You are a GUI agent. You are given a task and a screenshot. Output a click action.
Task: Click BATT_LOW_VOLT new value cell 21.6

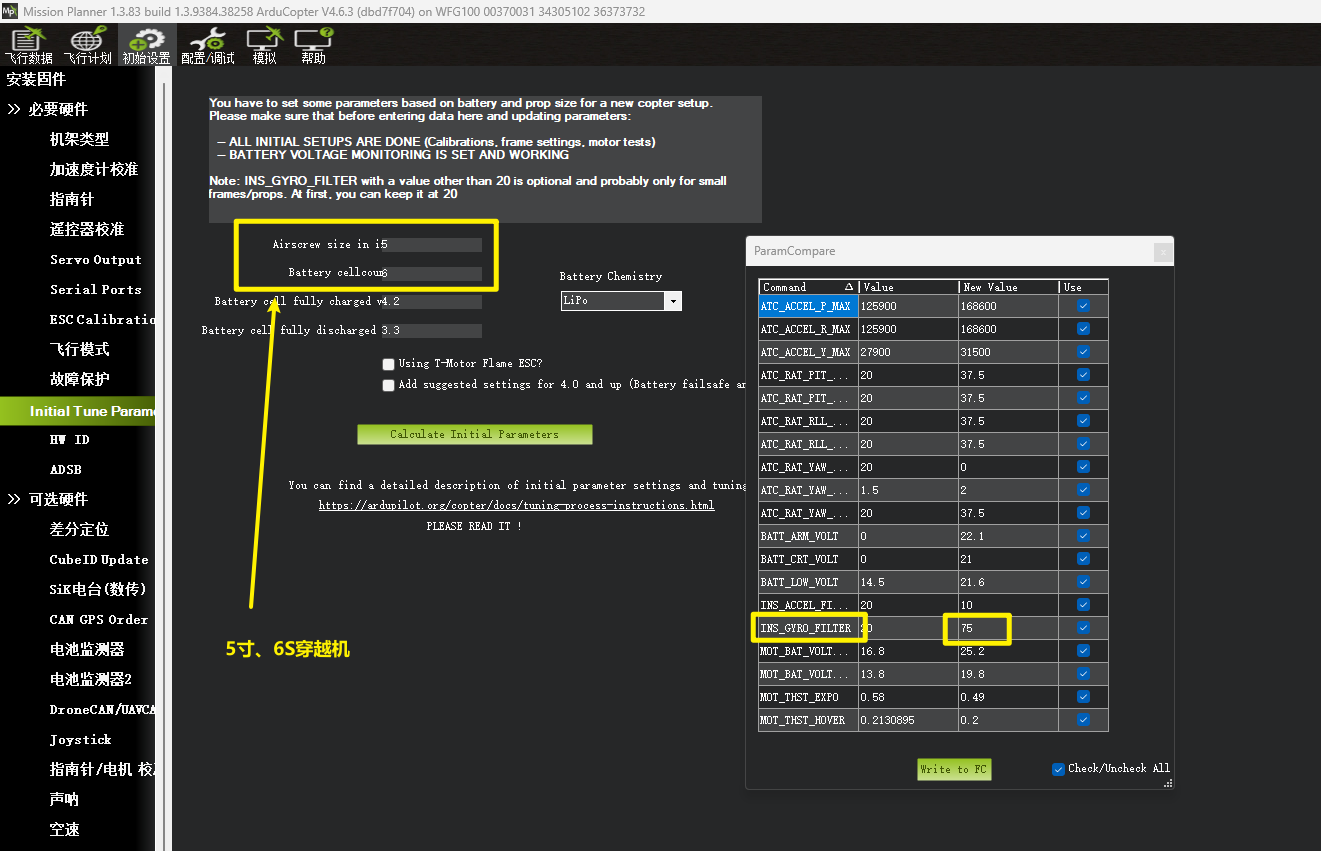(x=1008, y=582)
